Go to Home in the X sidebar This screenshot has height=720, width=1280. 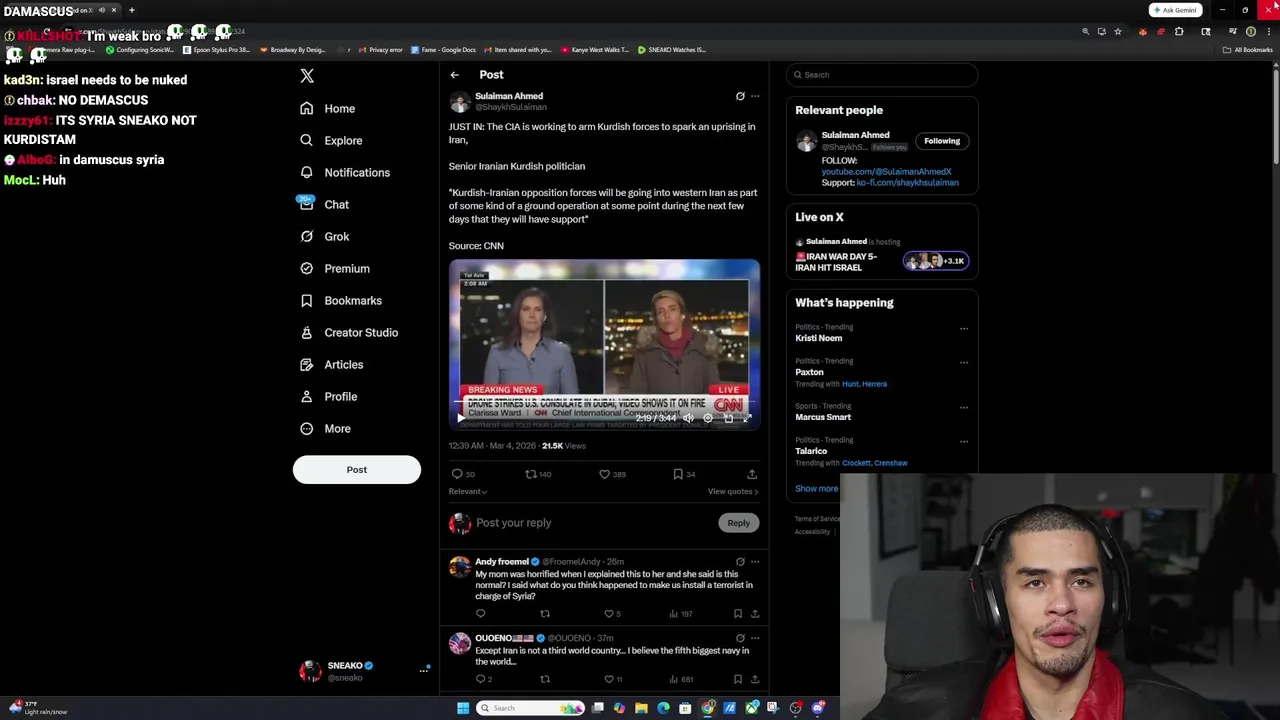click(x=327, y=108)
